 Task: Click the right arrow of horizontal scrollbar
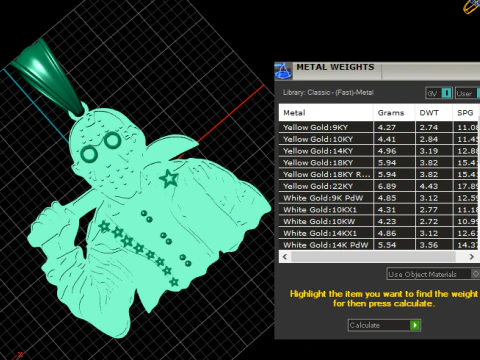point(471,257)
